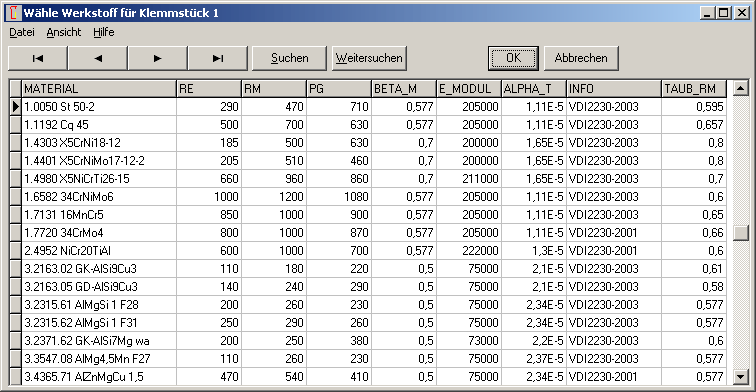This screenshot has height=392, width=756.
Task: Select material 1.4303 X5CrNi18-12
Action: click(99, 143)
